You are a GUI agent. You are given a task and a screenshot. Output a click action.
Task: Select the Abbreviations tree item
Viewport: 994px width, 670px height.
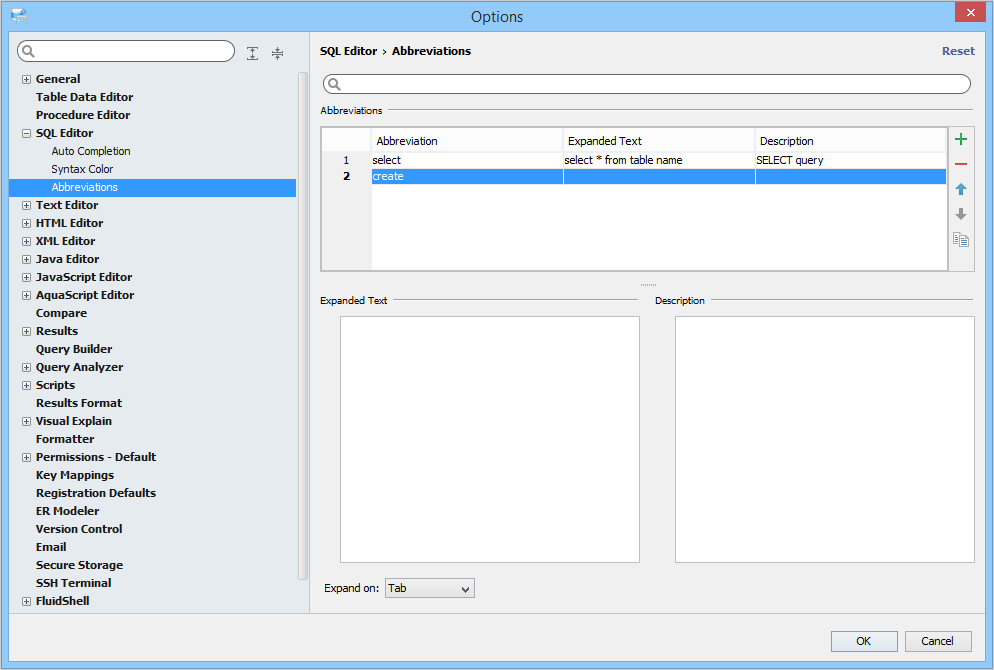[152, 188]
